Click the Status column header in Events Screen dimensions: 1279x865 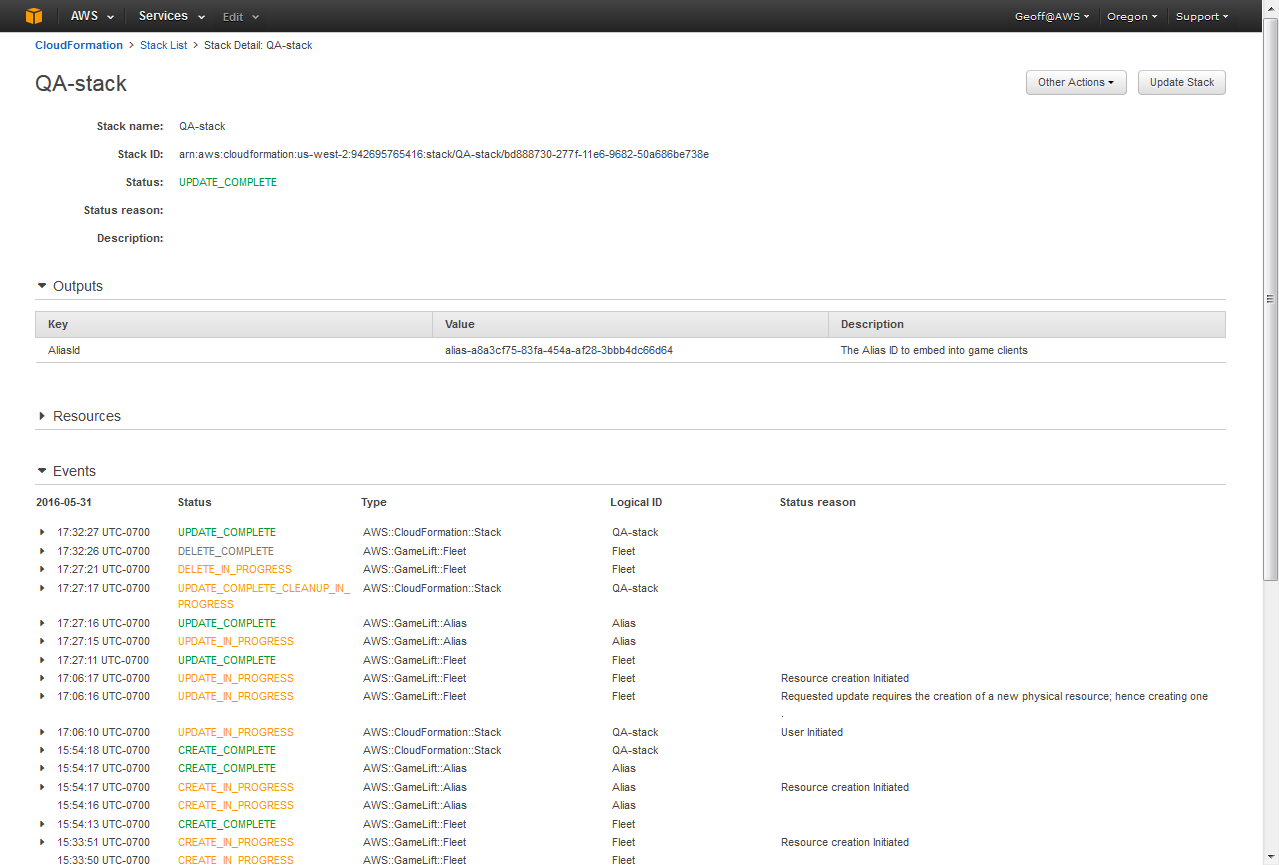click(195, 502)
